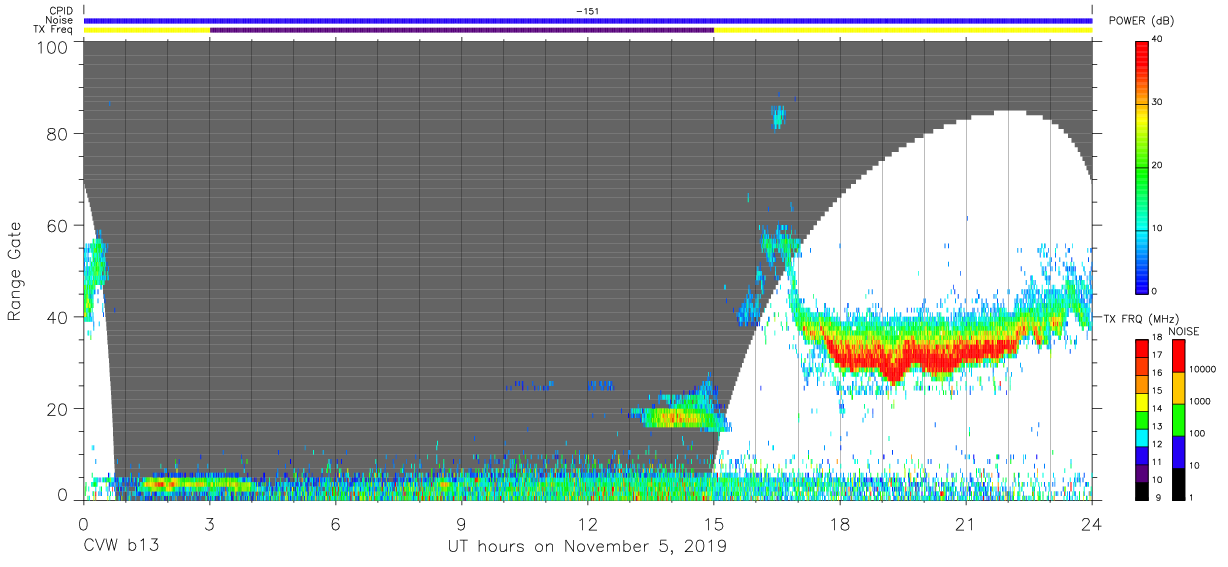Image resolution: width=1228 pixels, height=567 pixels.
Task: Click the CVW b13 radar label
Action: tap(121, 547)
